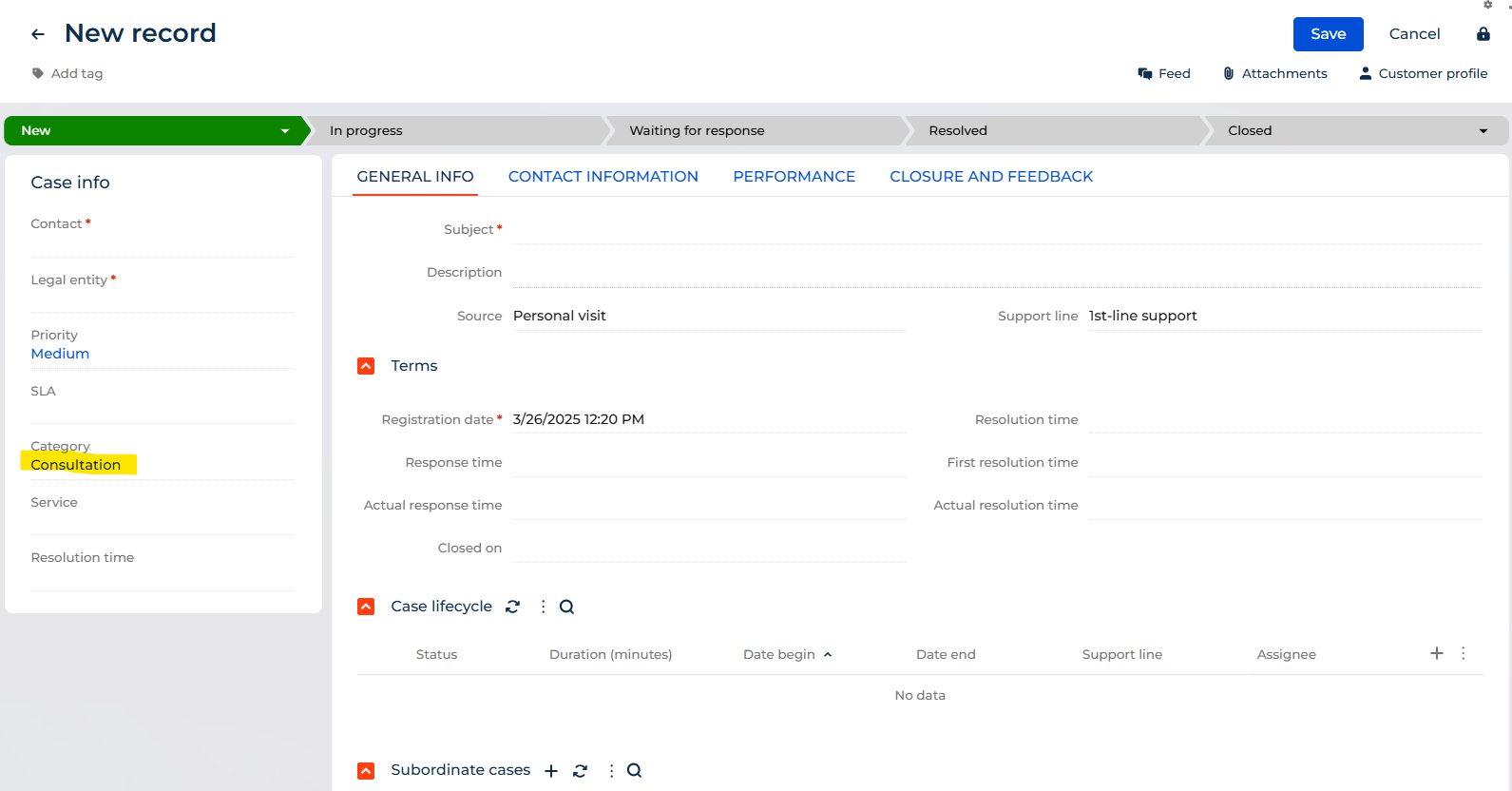Image resolution: width=1512 pixels, height=791 pixels.
Task: Click the Support line column header
Action: 1122,654
